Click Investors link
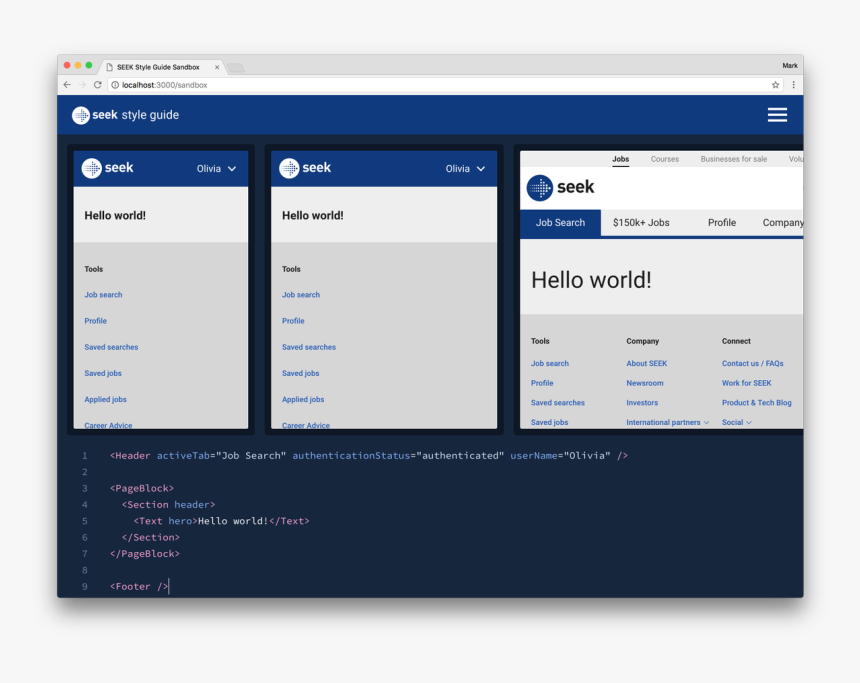Image resolution: width=860 pixels, height=683 pixels. [x=642, y=403]
